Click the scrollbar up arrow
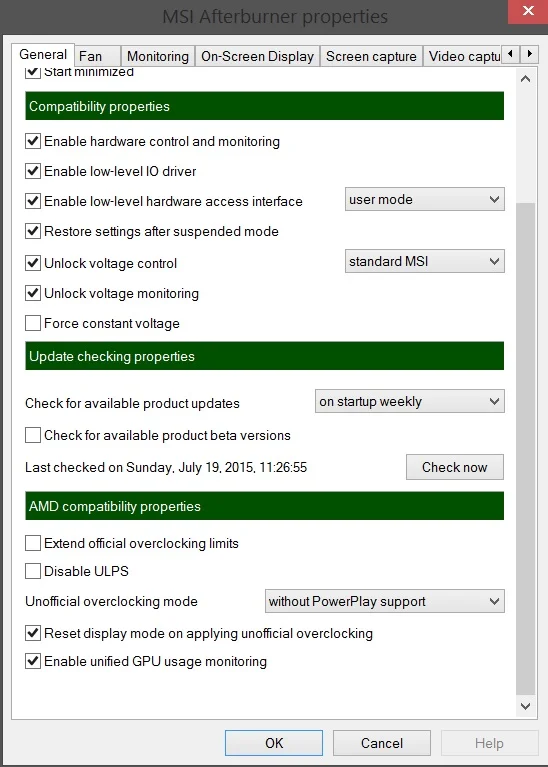The height and width of the screenshot is (767, 548). (525, 79)
